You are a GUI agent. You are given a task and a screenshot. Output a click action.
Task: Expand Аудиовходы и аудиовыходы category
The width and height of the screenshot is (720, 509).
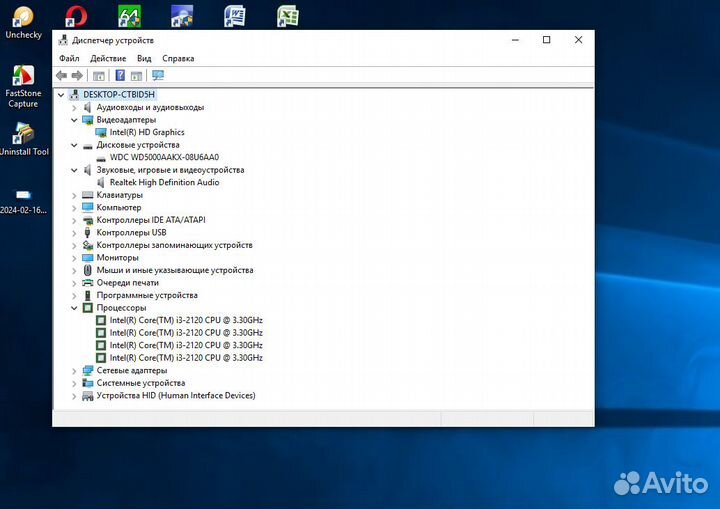(74, 107)
